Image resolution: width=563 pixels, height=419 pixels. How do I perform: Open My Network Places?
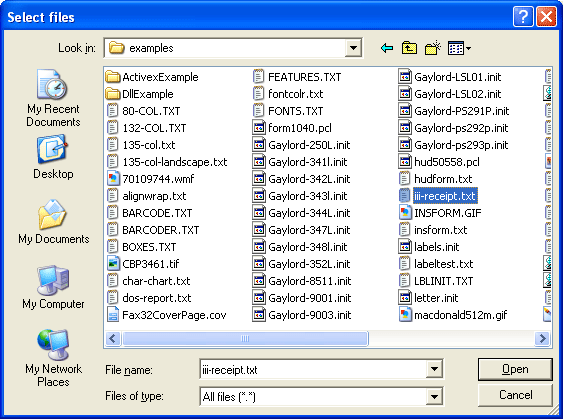coord(53,358)
